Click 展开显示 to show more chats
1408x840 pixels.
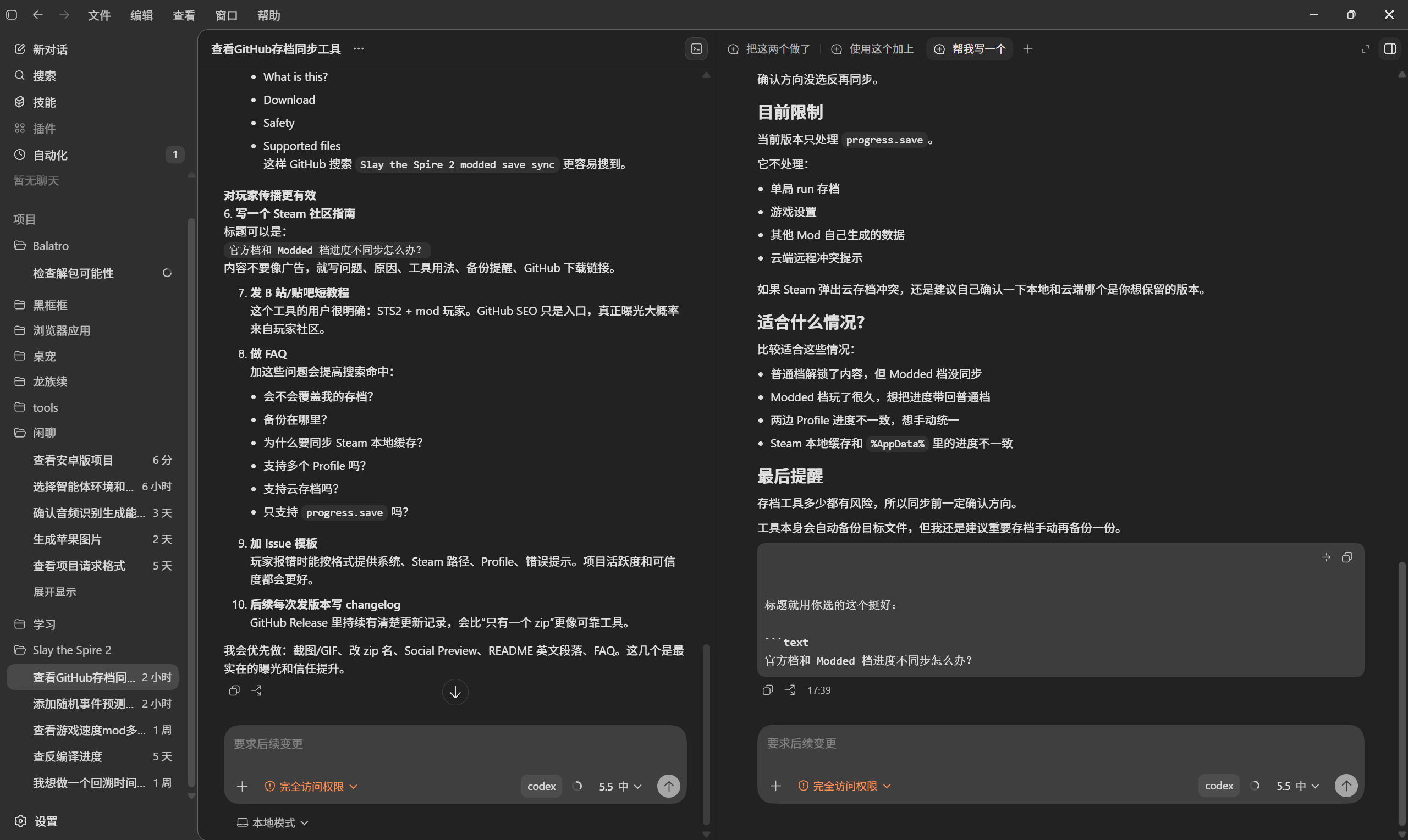(x=54, y=592)
